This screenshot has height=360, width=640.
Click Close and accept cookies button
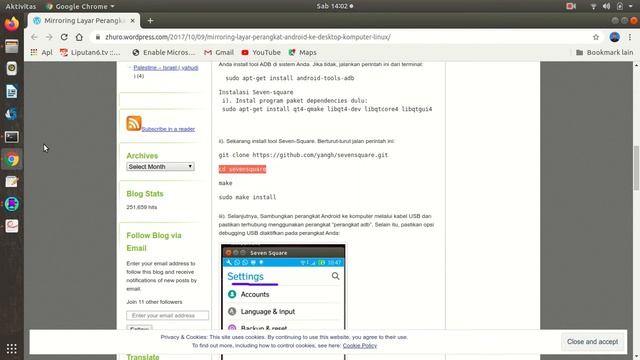(x=592, y=342)
